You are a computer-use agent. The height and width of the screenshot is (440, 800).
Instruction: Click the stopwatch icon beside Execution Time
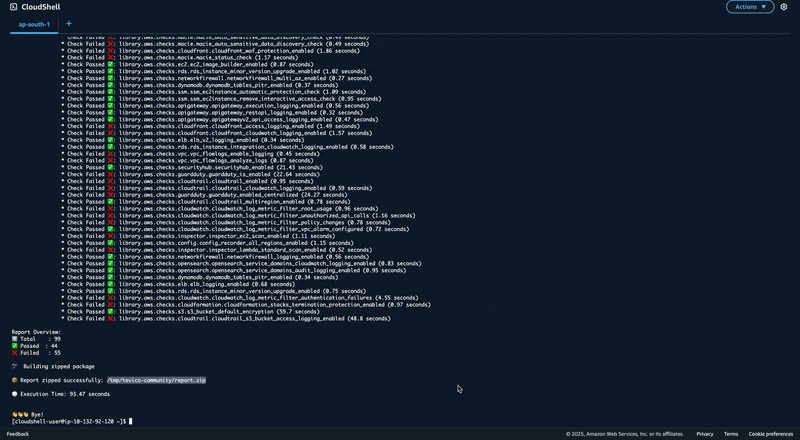[15, 394]
